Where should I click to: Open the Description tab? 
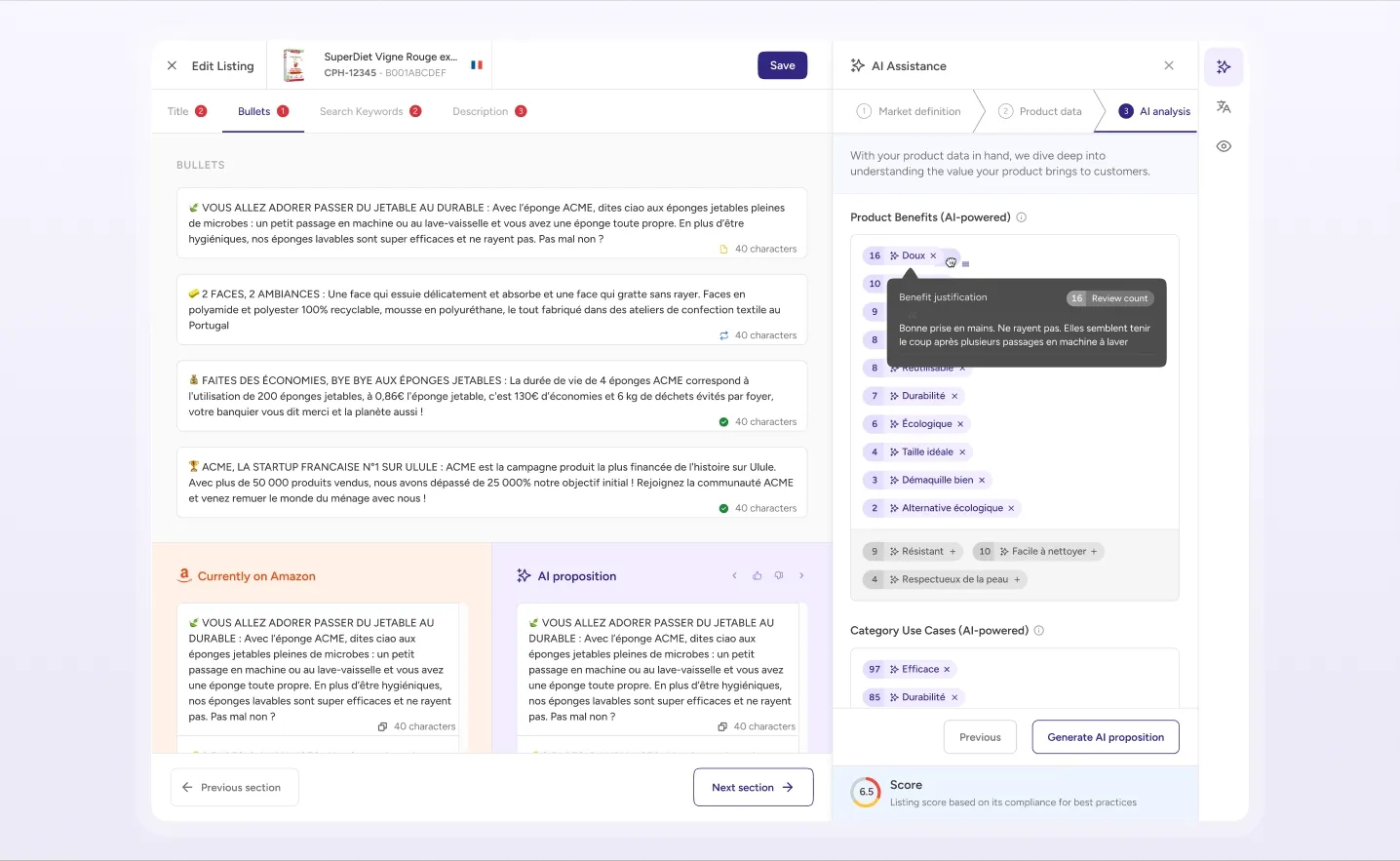(489, 111)
